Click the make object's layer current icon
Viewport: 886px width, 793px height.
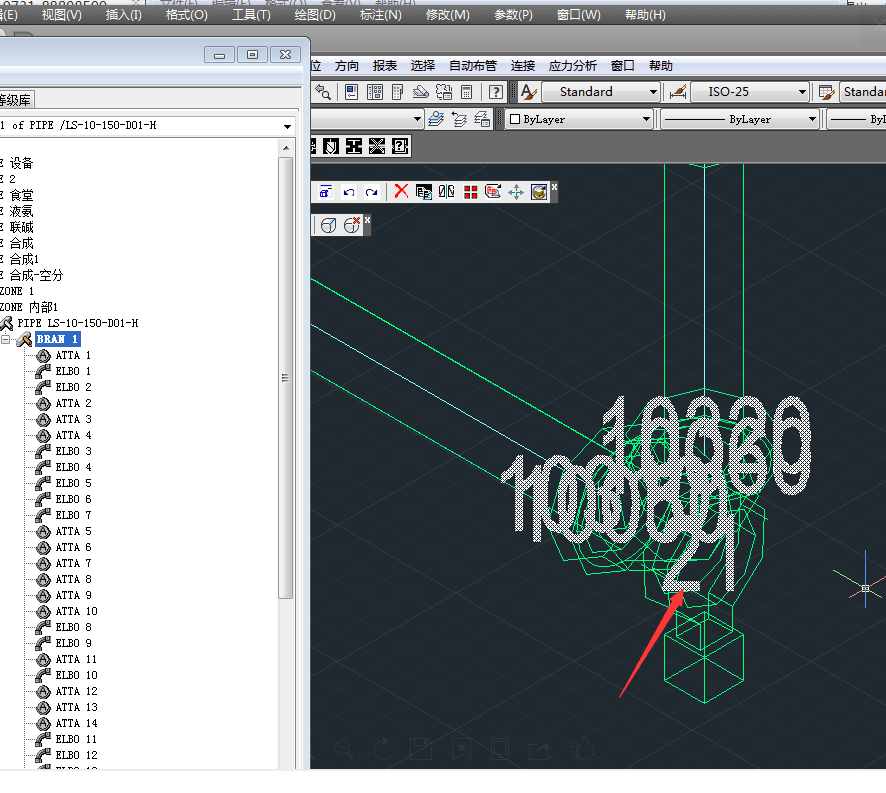click(436, 119)
